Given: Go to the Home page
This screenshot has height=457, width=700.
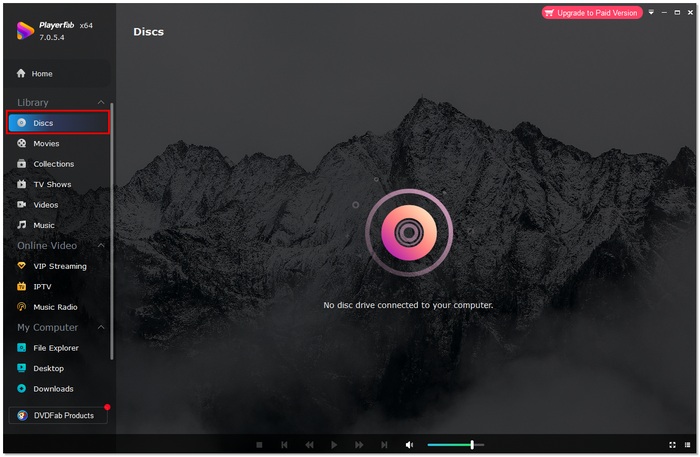Looking at the screenshot, I should point(42,74).
